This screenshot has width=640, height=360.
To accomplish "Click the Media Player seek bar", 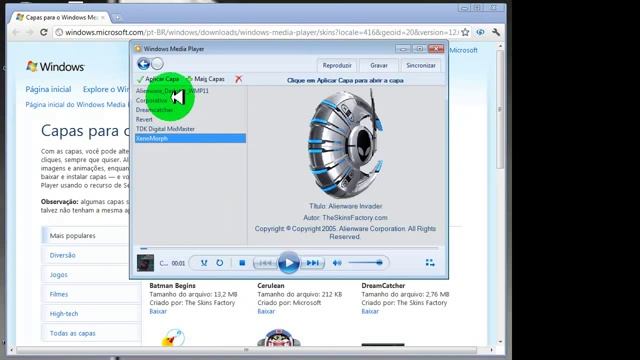I will pyautogui.click(x=289, y=248).
